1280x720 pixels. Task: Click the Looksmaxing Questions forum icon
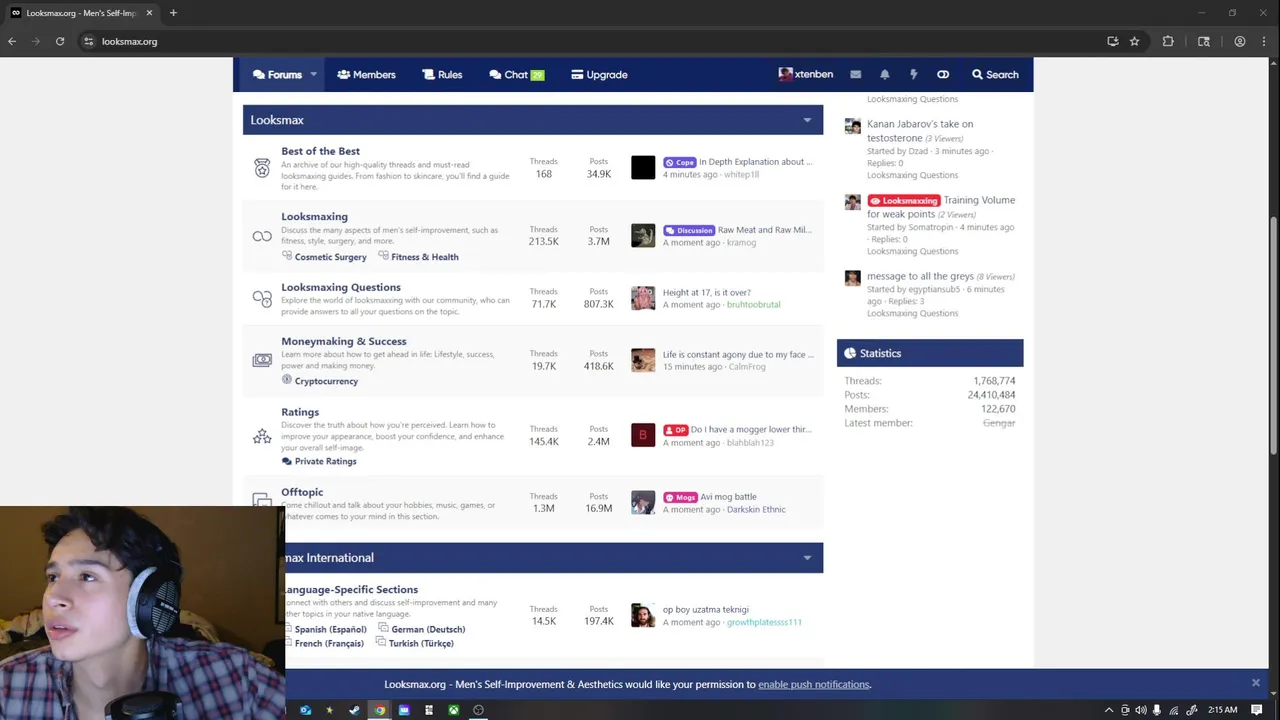[262, 298]
